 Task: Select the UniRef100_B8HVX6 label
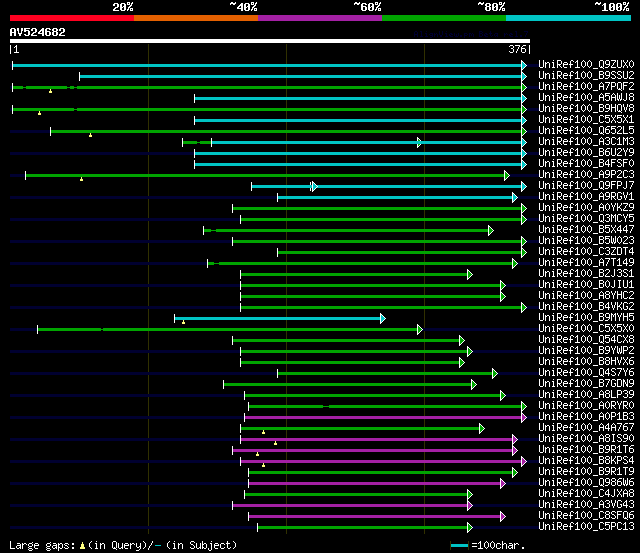pyautogui.click(x=586, y=362)
